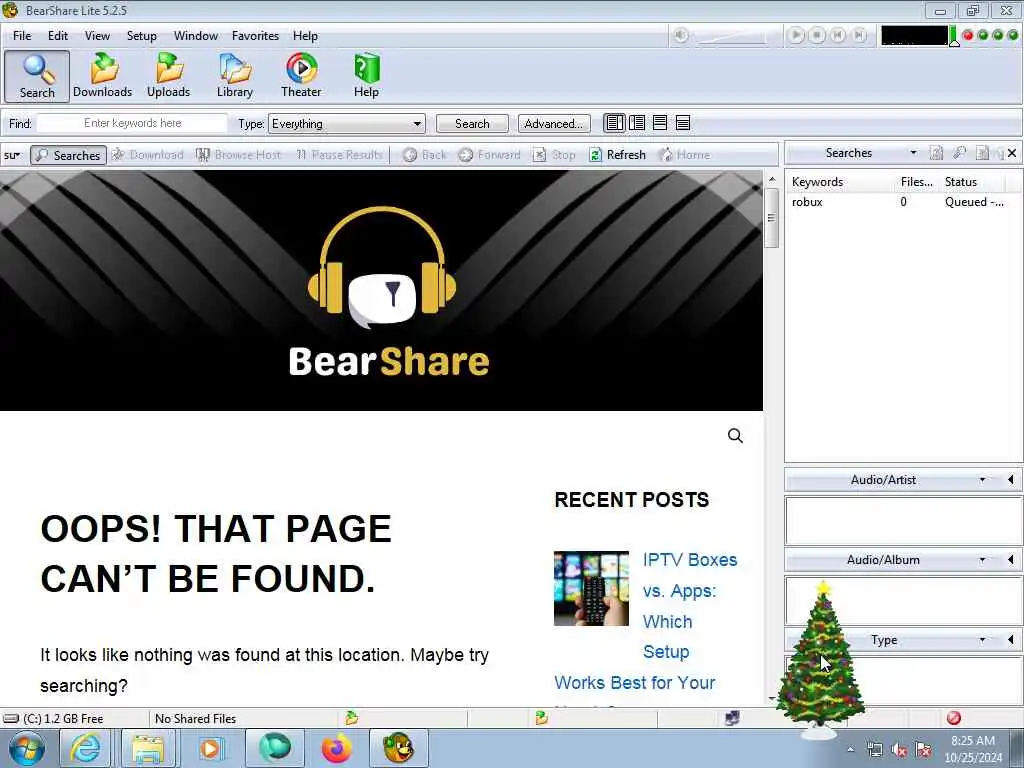Select the fourth layout view icon
The height and width of the screenshot is (768, 1024).
pos(683,123)
